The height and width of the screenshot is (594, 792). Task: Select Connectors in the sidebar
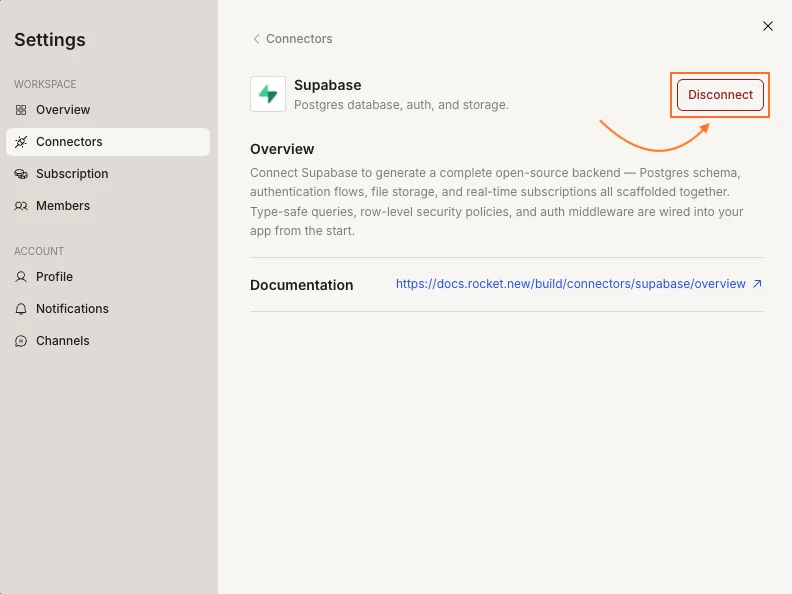pos(108,142)
